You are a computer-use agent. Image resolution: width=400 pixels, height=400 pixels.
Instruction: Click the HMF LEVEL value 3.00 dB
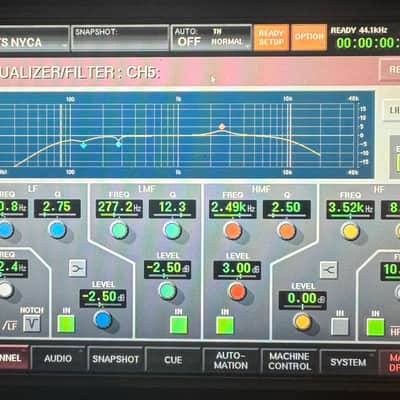[x=237, y=270]
